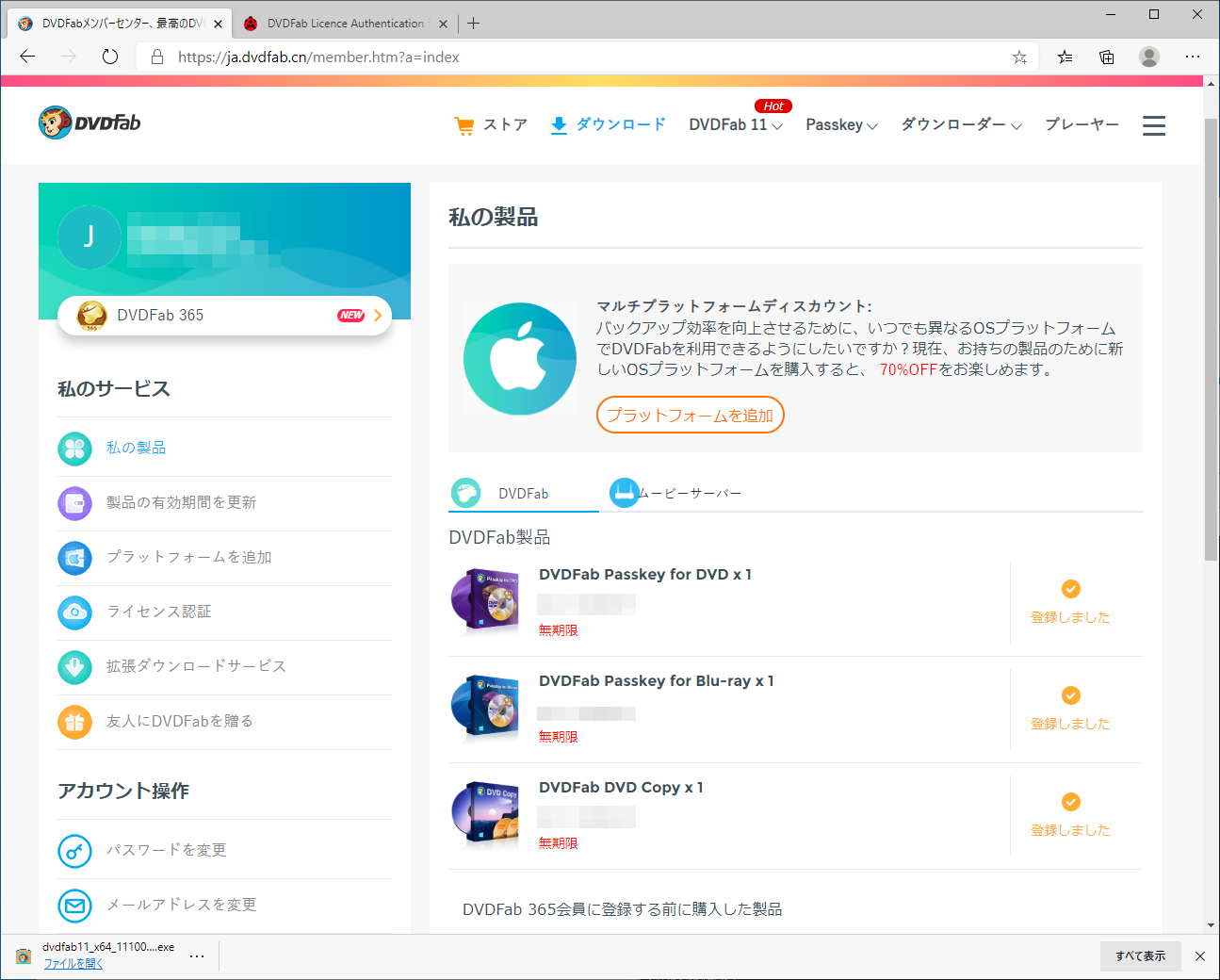Click the blue download arrow icon
1220x980 pixels.
click(559, 125)
